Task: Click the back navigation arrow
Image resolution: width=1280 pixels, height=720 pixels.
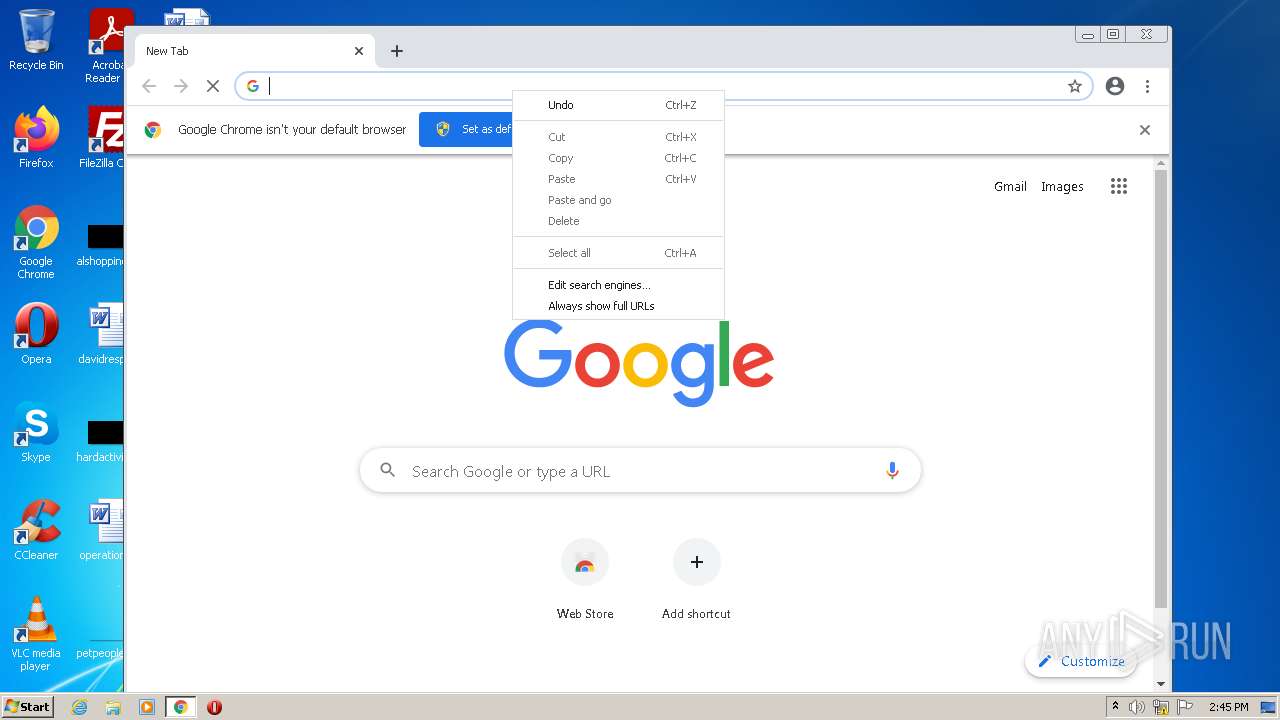Action: click(149, 86)
